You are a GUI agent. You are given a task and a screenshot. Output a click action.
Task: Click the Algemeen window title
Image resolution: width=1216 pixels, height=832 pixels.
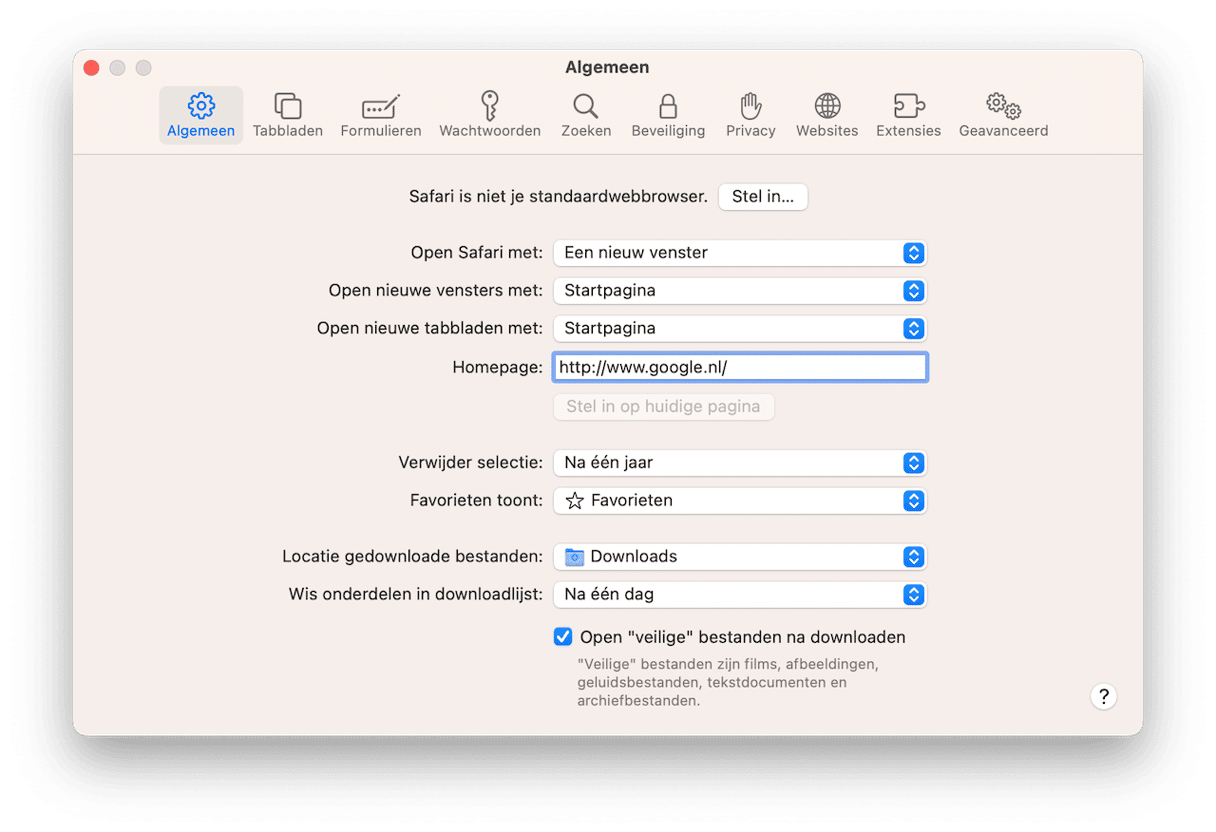click(607, 67)
